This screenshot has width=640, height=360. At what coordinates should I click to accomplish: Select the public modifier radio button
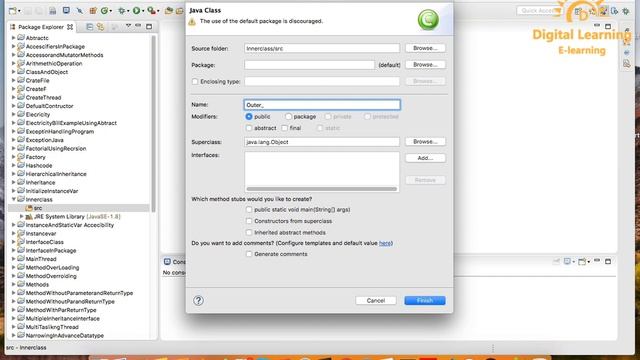pyautogui.click(x=249, y=117)
